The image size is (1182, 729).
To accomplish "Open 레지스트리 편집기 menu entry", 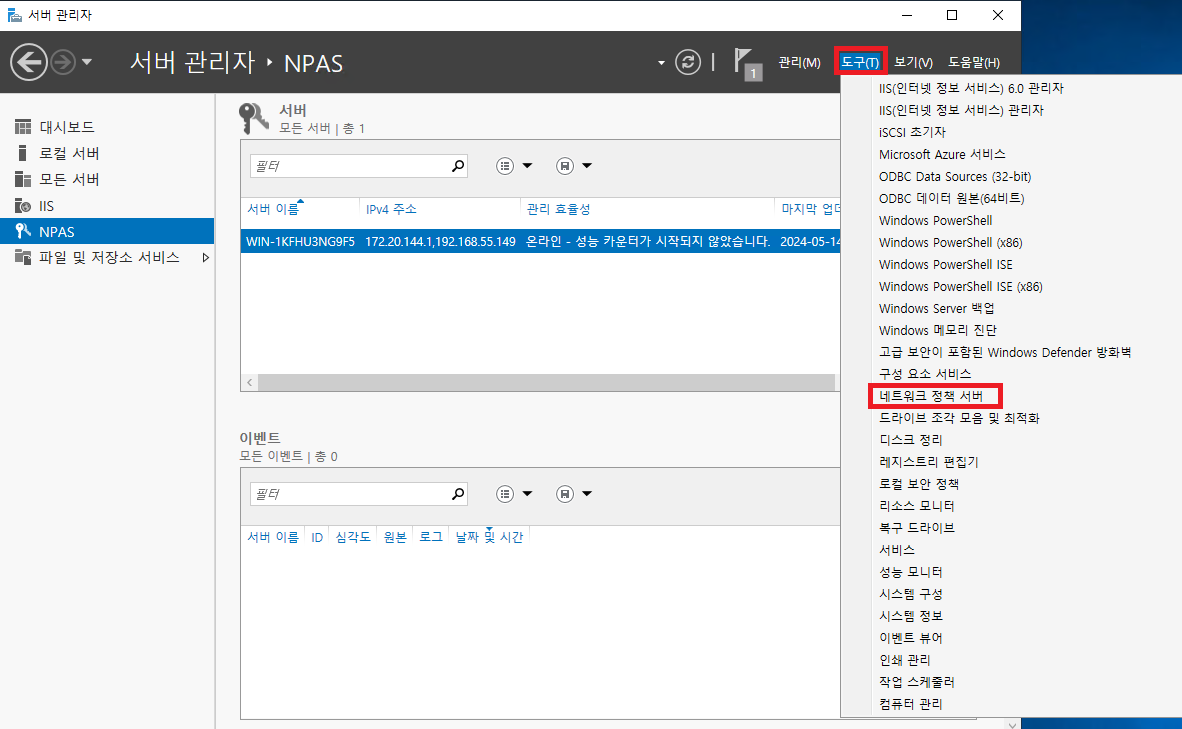I will 929,461.
